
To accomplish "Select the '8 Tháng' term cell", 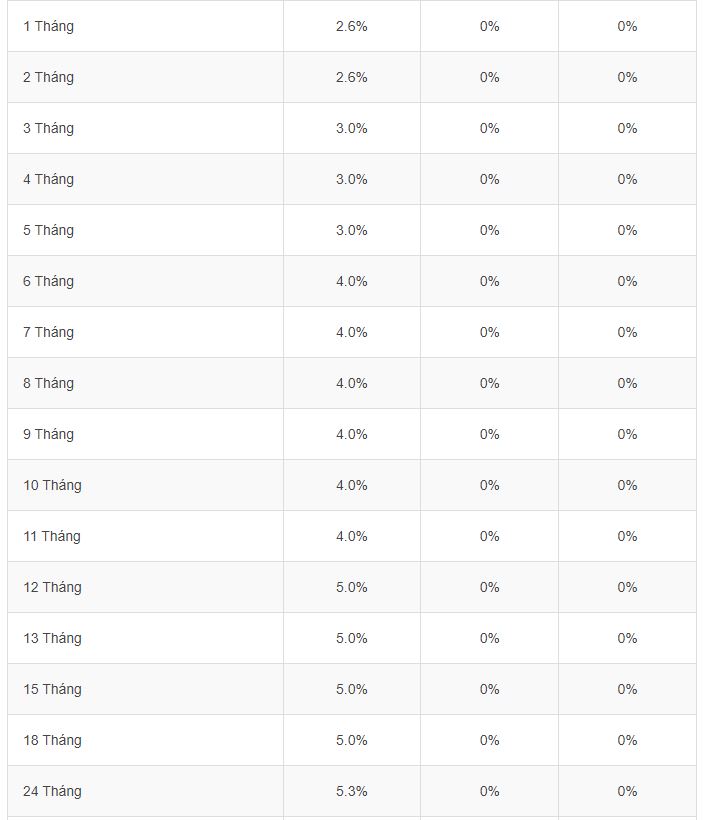I will pos(48,383).
